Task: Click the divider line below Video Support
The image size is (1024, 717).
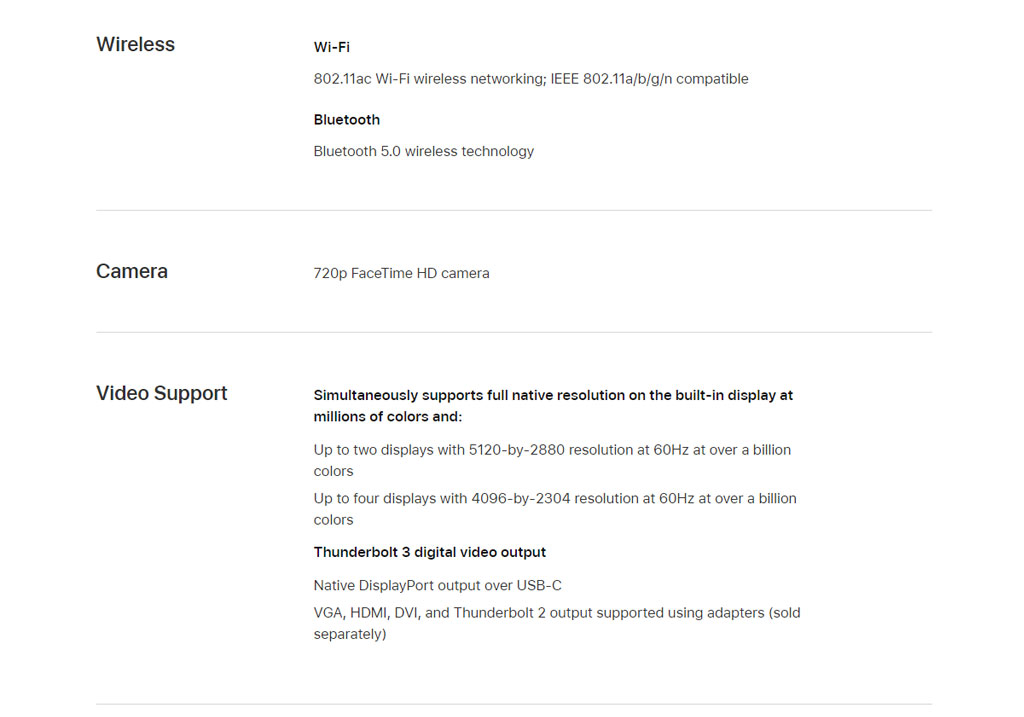Action: pos(514,704)
